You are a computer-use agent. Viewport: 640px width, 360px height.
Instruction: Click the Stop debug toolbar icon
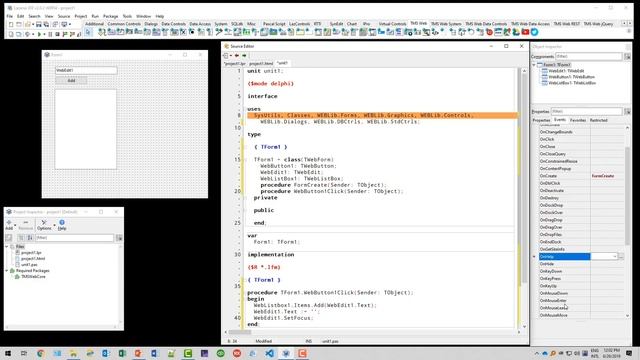coord(57,34)
